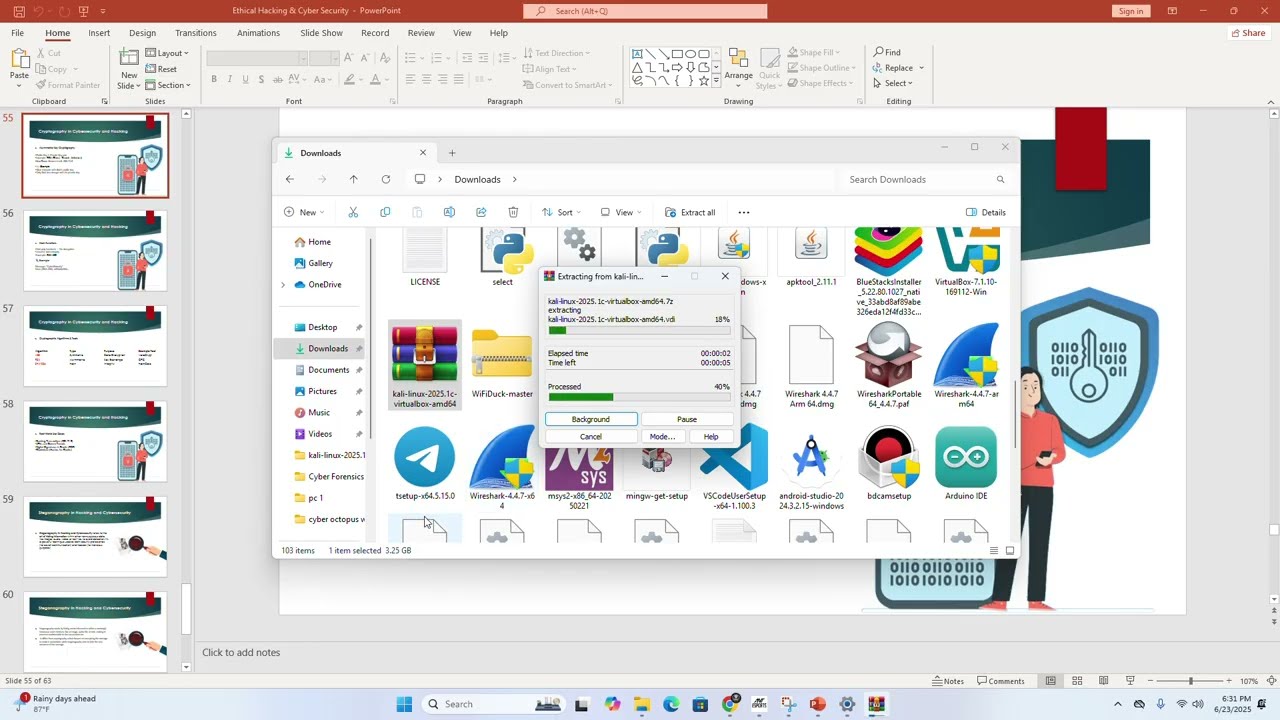Open the Telegram tsetup installer file

424,459
